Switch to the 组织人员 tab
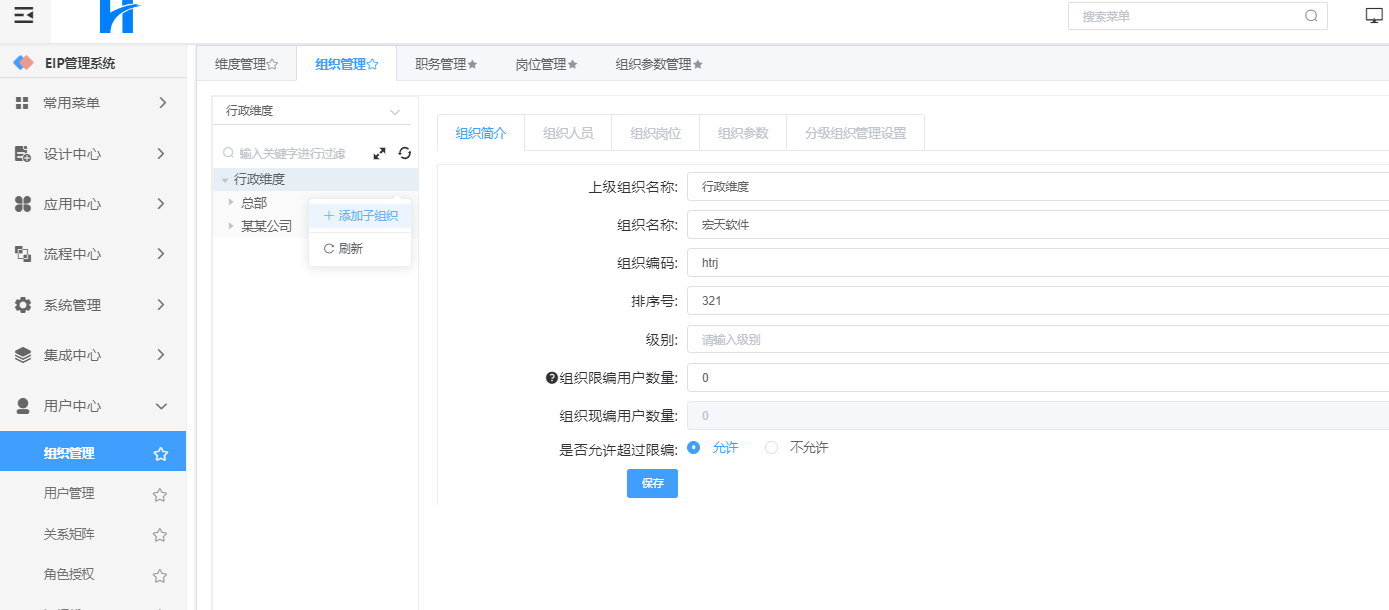The height and width of the screenshot is (610, 1389). tap(568, 133)
